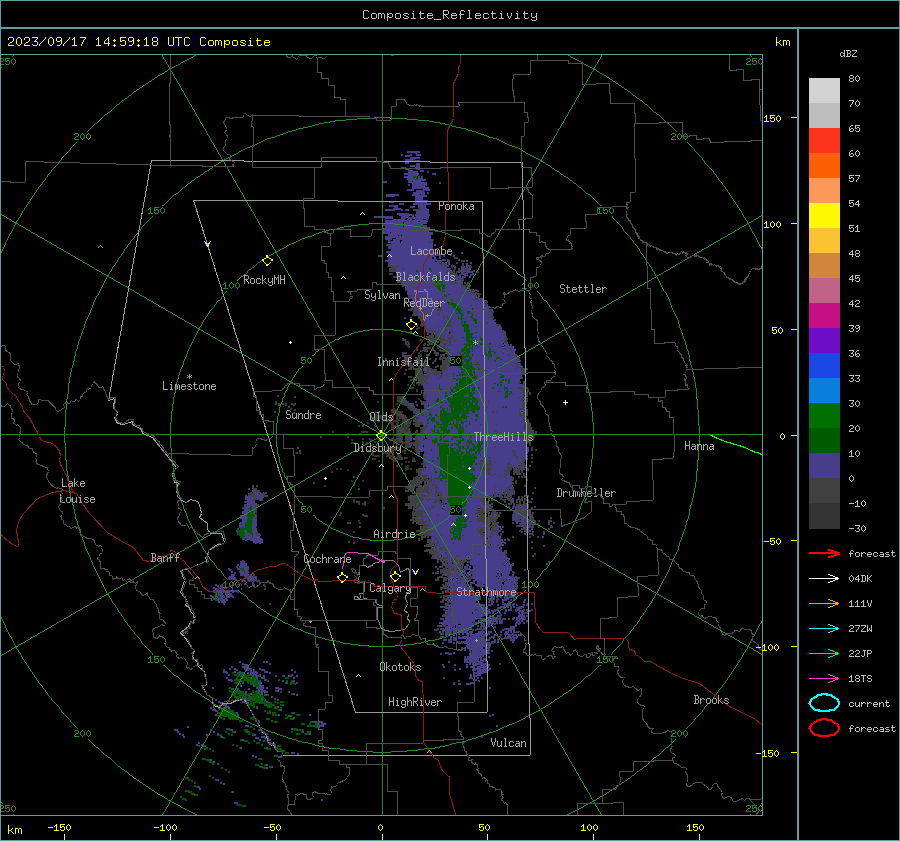Click the Hanna town label
900x841 pixels.
pos(699,446)
